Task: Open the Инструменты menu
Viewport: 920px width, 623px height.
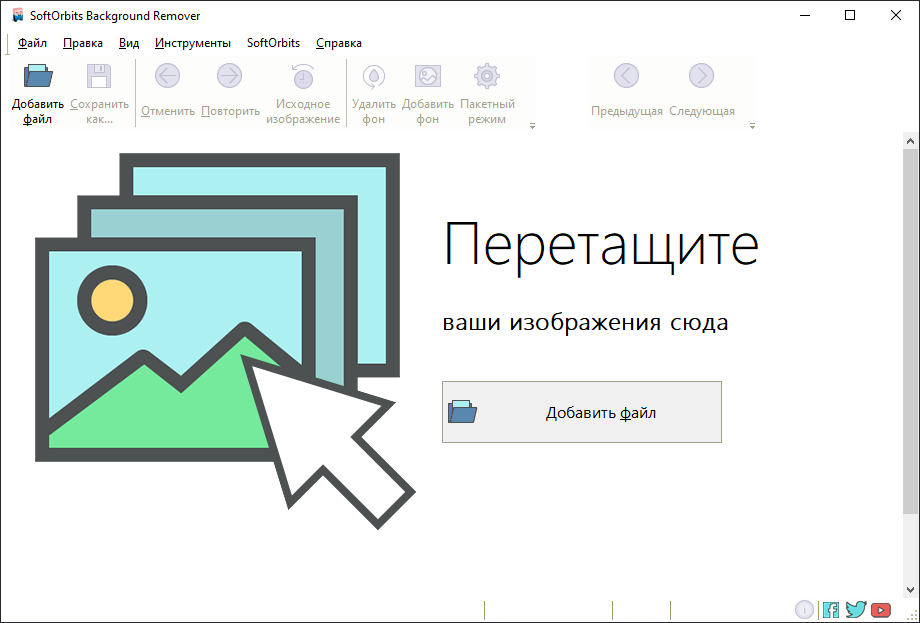Action: (x=193, y=43)
